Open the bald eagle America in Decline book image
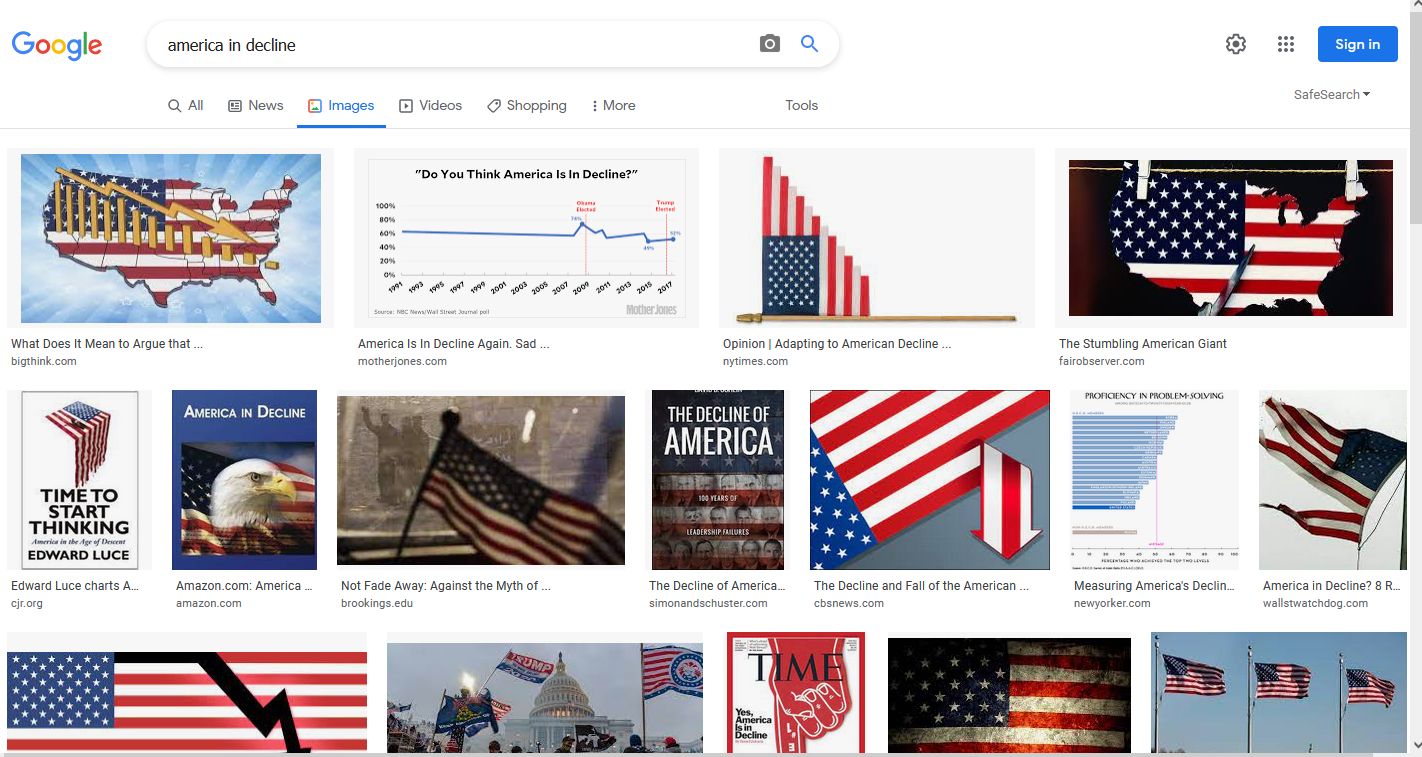The height and width of the screenshot is (757, 1422). (x=244, y=480)
